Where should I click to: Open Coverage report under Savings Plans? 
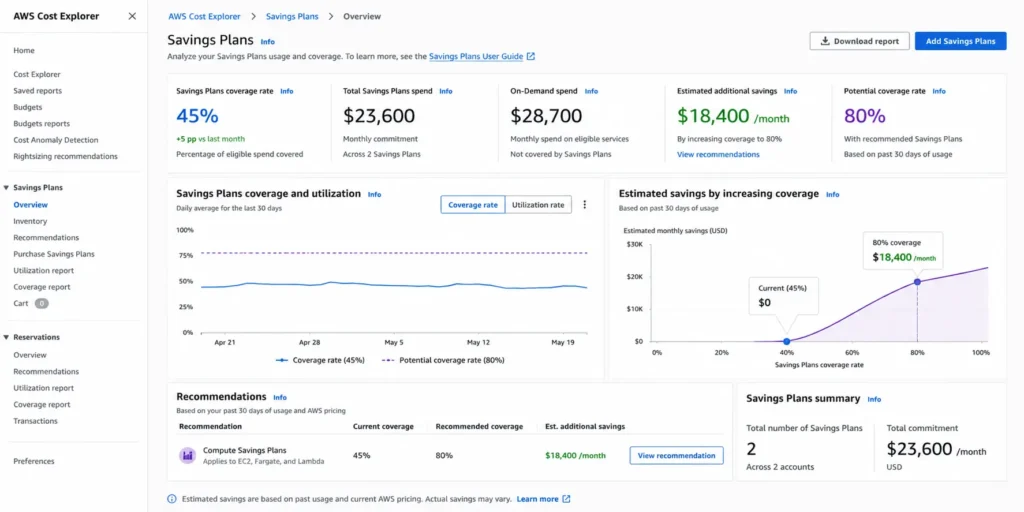point(42,287)
